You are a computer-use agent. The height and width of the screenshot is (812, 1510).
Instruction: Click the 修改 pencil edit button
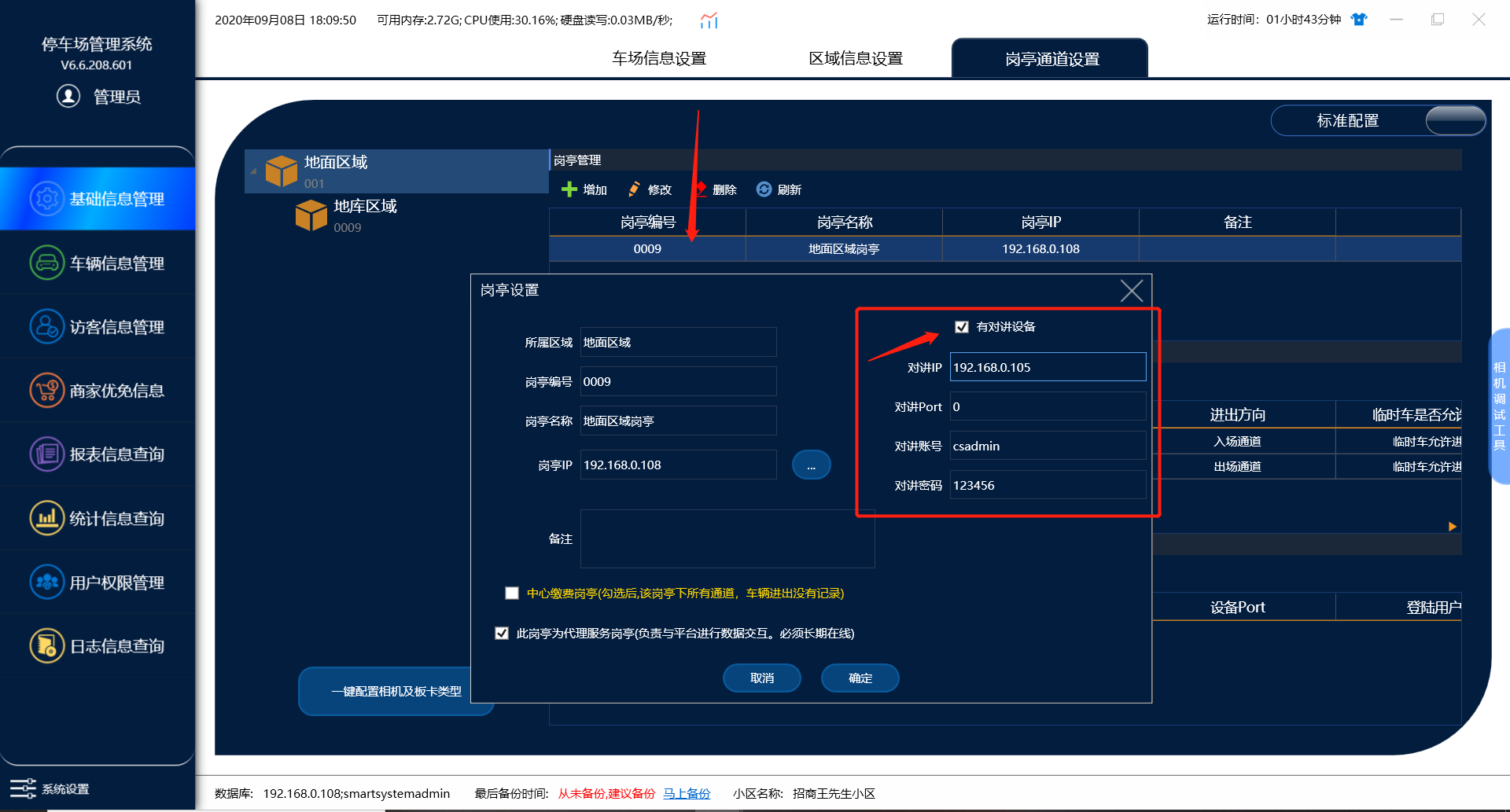[x=650, y=189]
